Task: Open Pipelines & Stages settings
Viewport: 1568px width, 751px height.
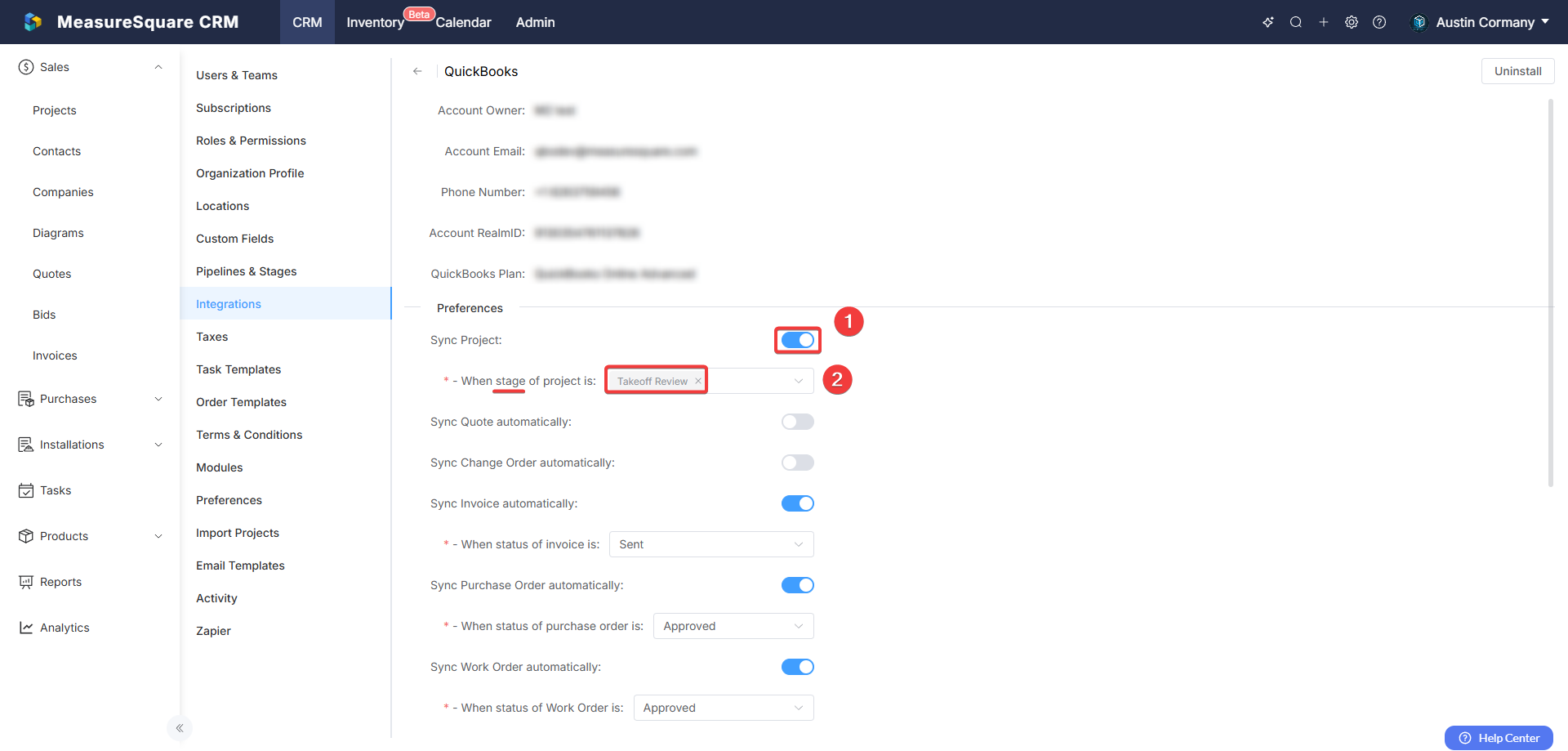Action: [246, 271]
